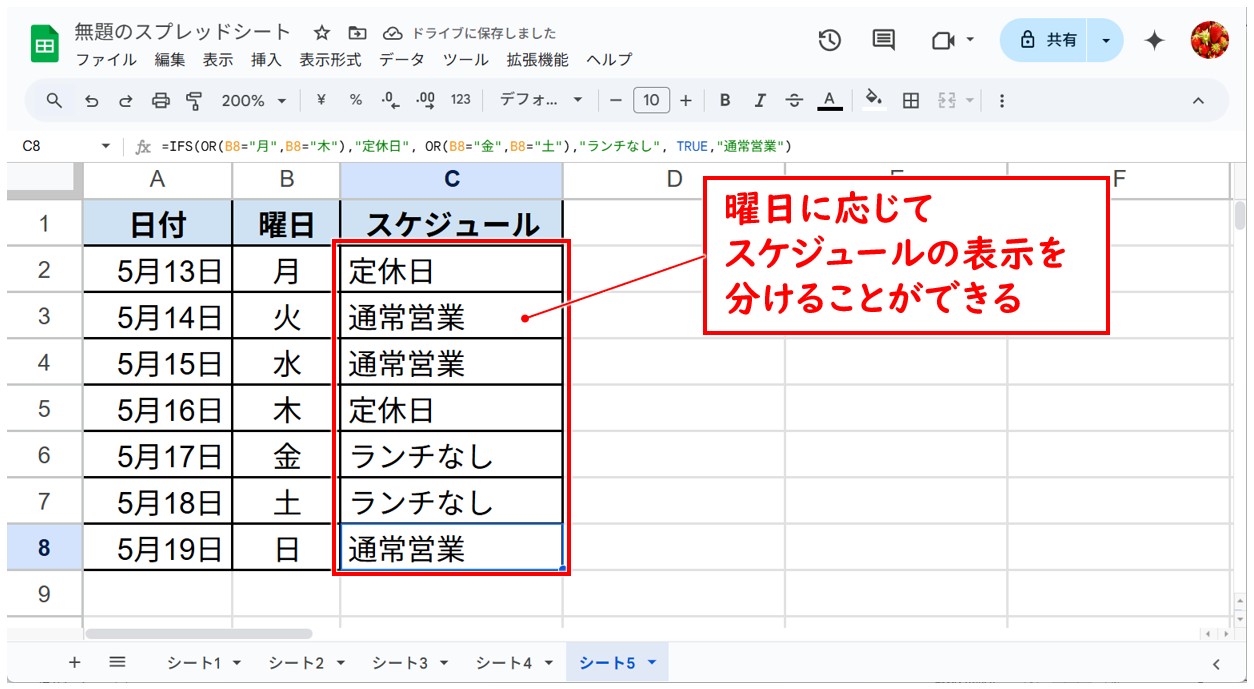The image size is (1254, 689).
Task: Open the シート5 tab menu arrow
Action: [652, 662]
